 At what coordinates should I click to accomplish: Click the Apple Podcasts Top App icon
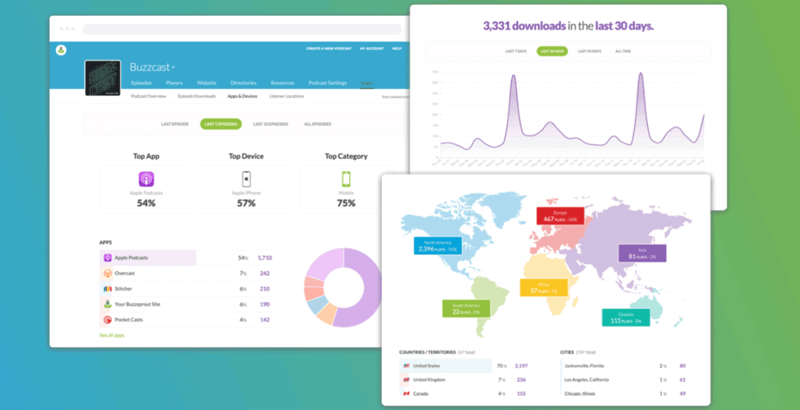tap(146, 179)
